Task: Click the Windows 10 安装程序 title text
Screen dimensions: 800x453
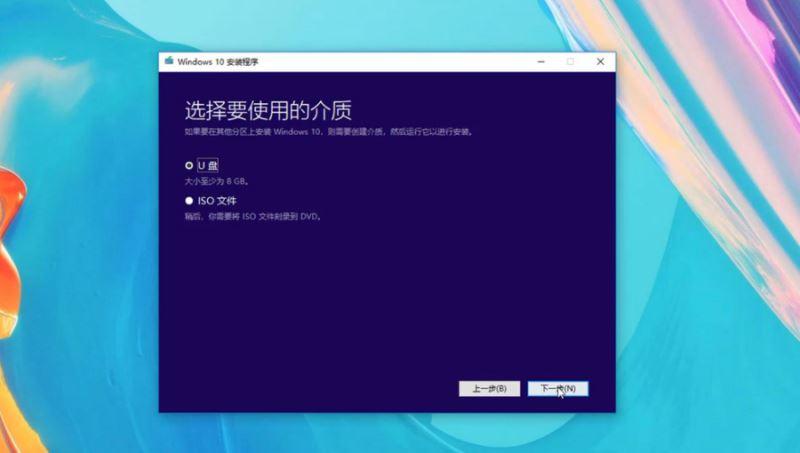Action: point(218,62)
